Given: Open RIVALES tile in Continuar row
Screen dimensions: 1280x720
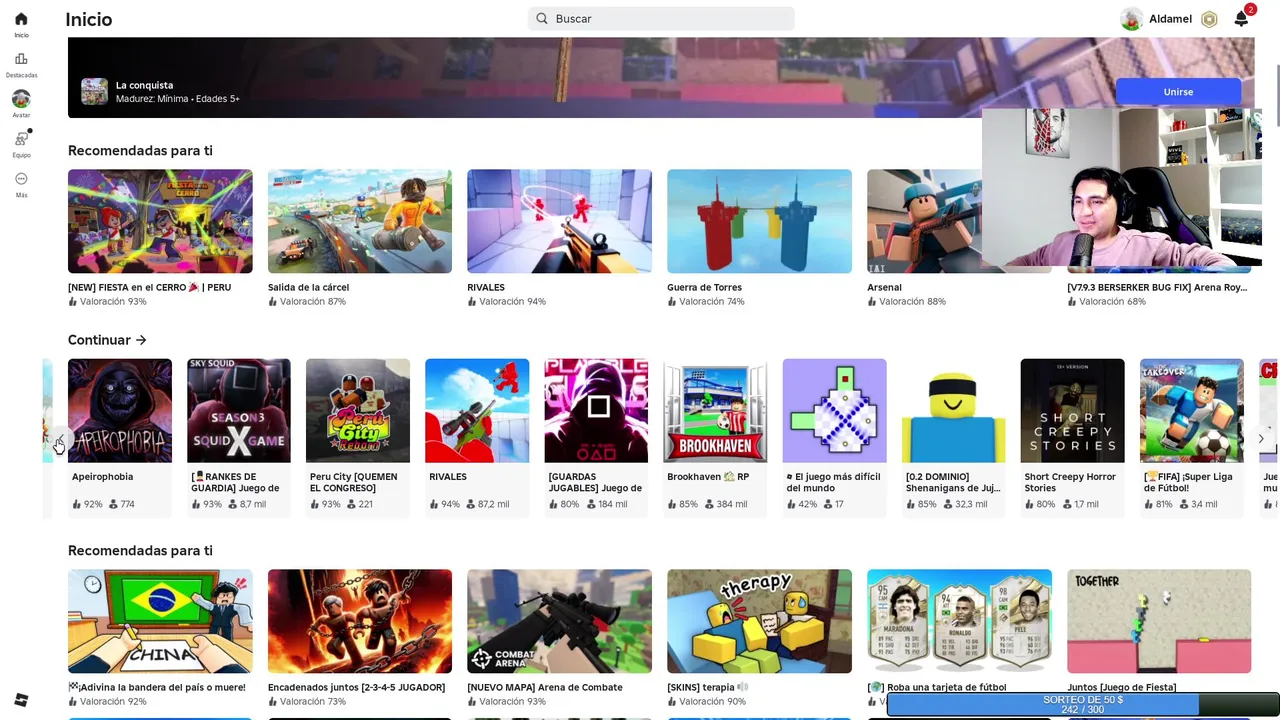Looking at the screenshot, I should pos(477,411).
